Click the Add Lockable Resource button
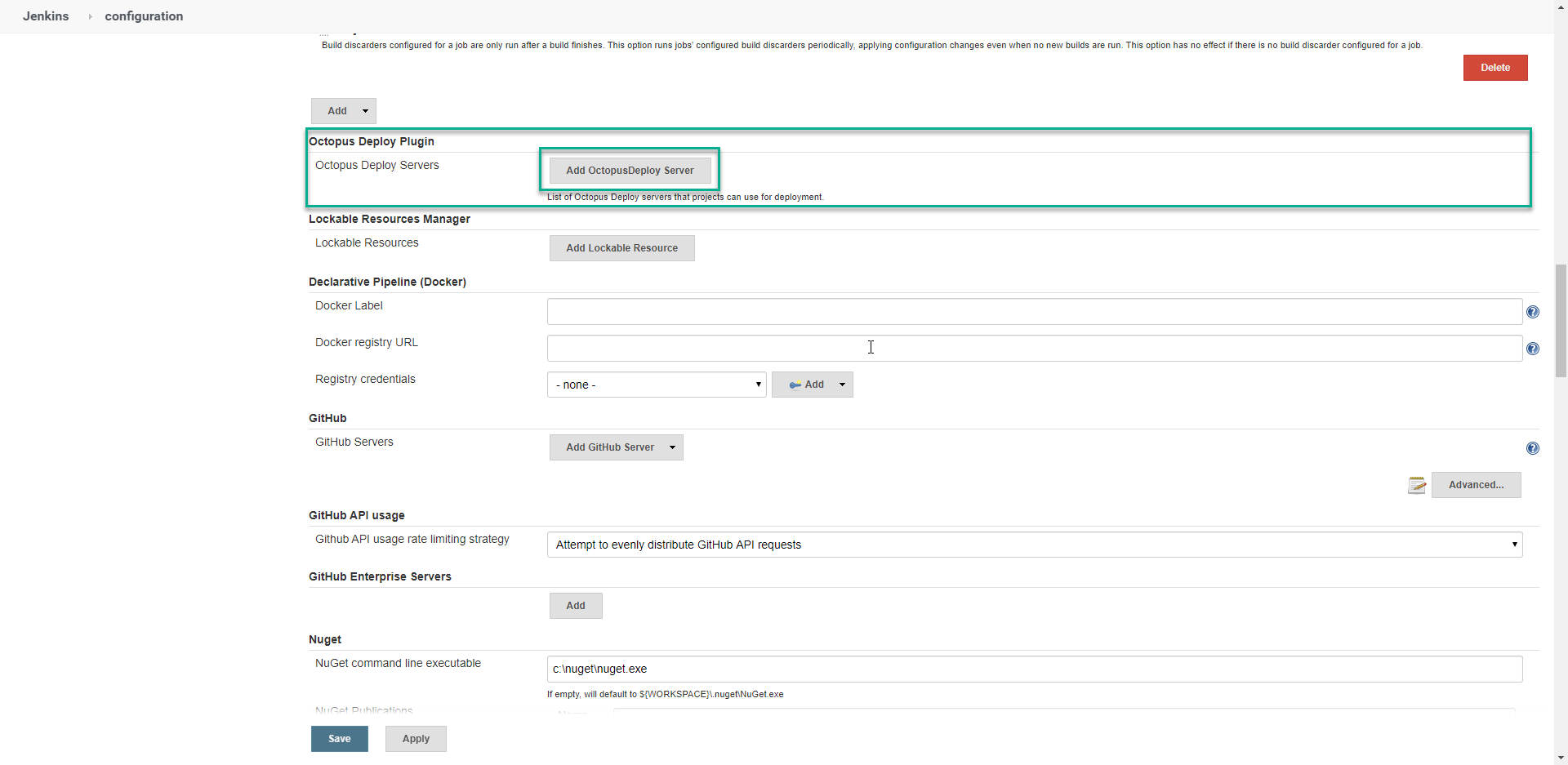The image size is (1568, 765). 621,247
